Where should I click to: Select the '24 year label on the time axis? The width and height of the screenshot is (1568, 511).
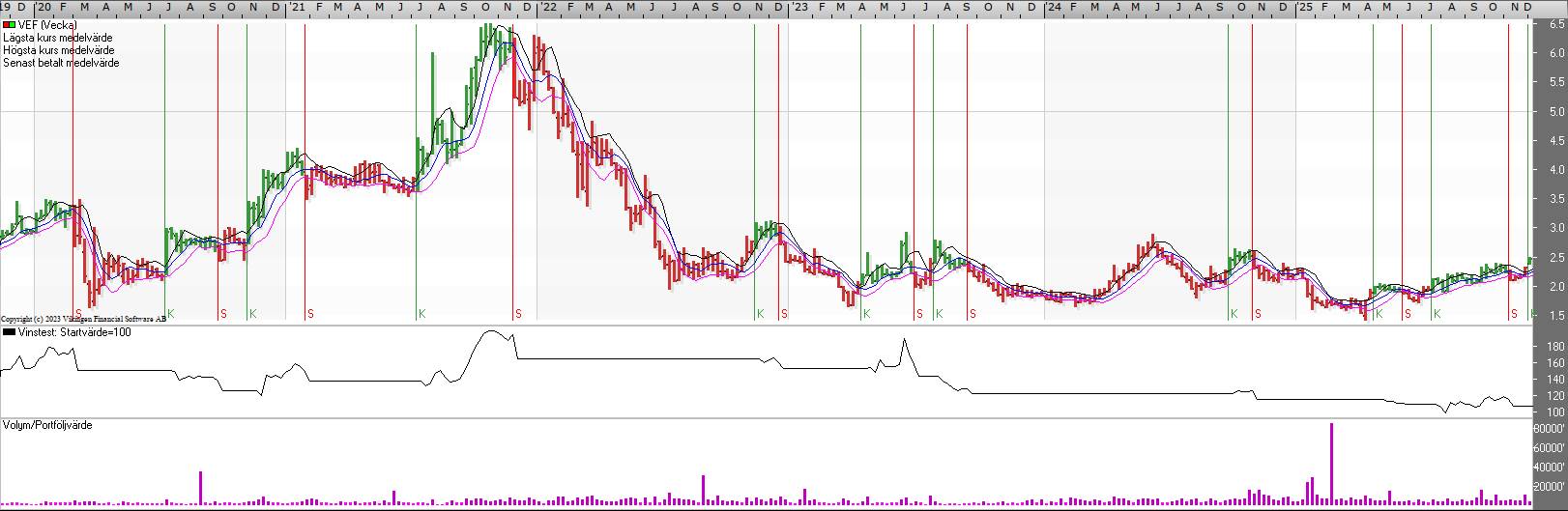click(x=1054, y=7)
